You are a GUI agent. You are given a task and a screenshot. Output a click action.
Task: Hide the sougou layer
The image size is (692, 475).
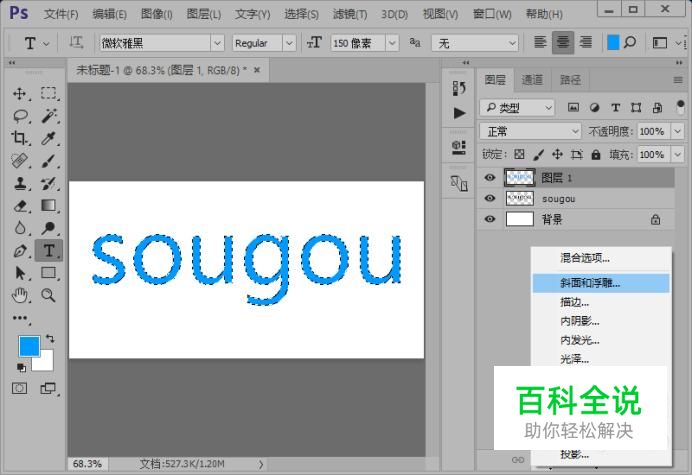click(x=489, y=198)
